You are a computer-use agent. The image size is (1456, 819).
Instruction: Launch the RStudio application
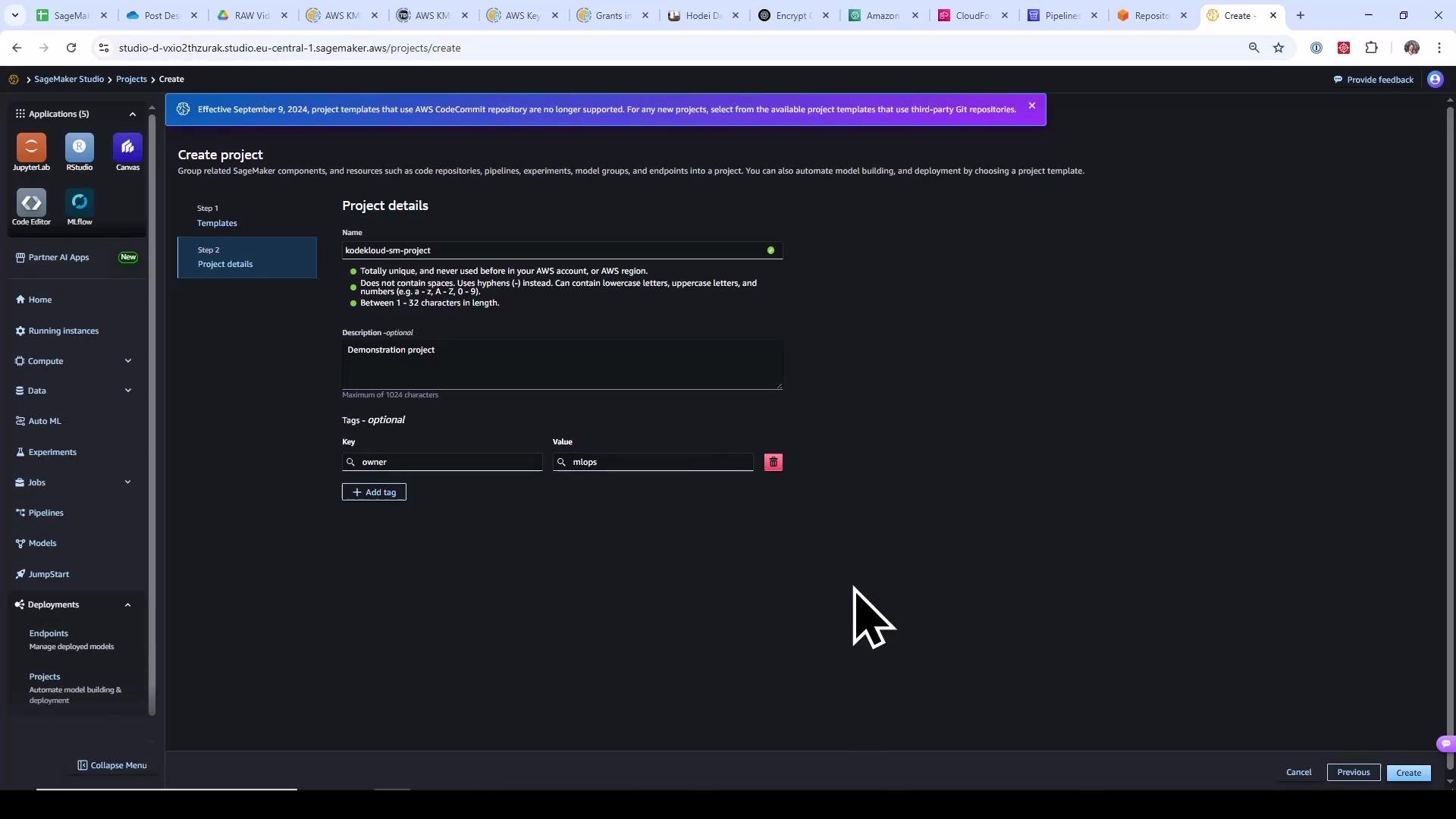tap(80, 152)
